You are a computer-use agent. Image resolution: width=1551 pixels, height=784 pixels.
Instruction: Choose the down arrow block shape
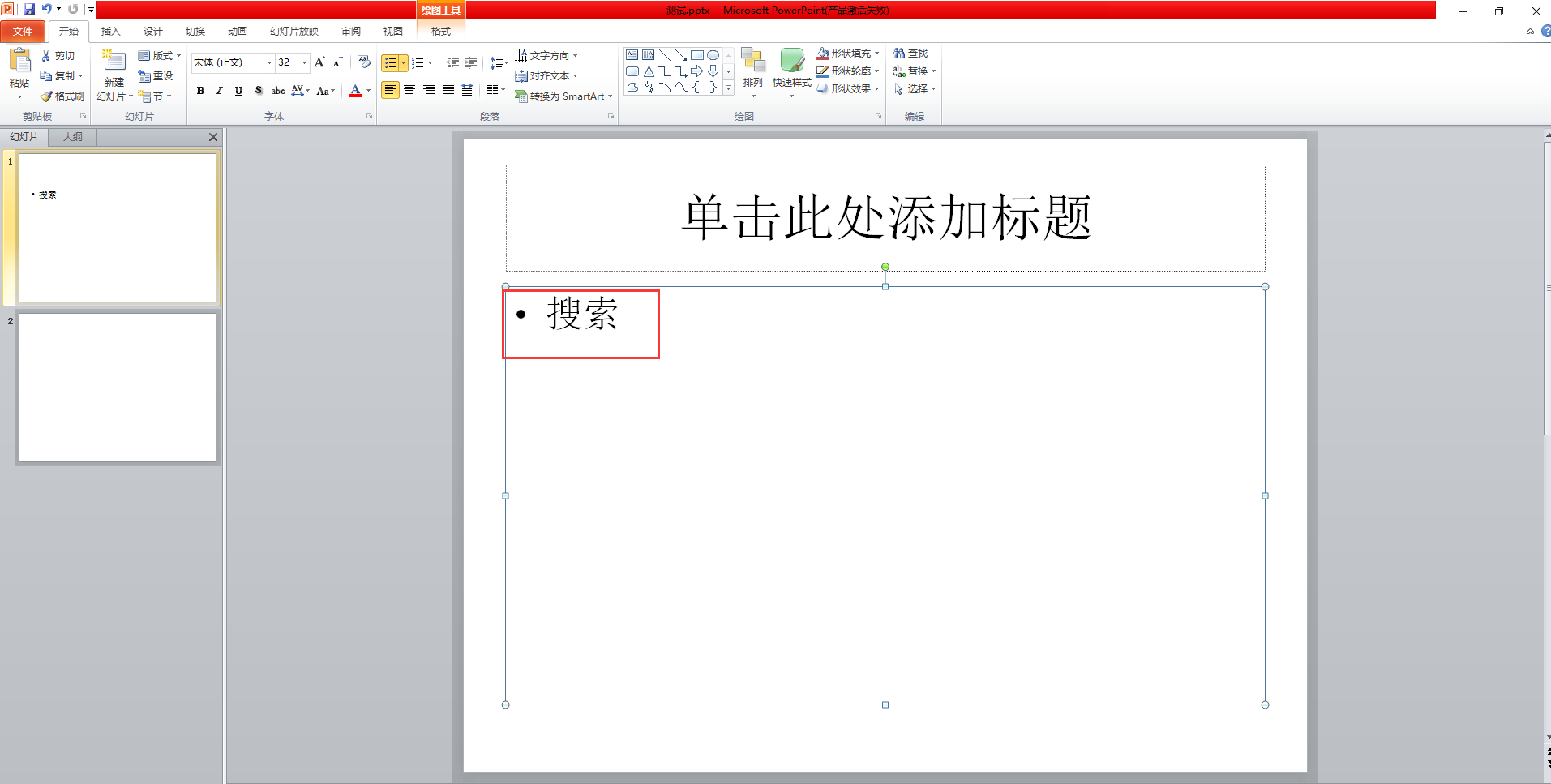coord(713,71)
